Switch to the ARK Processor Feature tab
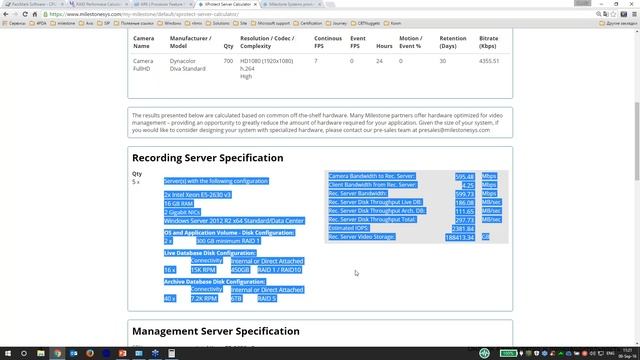This screenshot has height=360, width=640. pos(162,4)
